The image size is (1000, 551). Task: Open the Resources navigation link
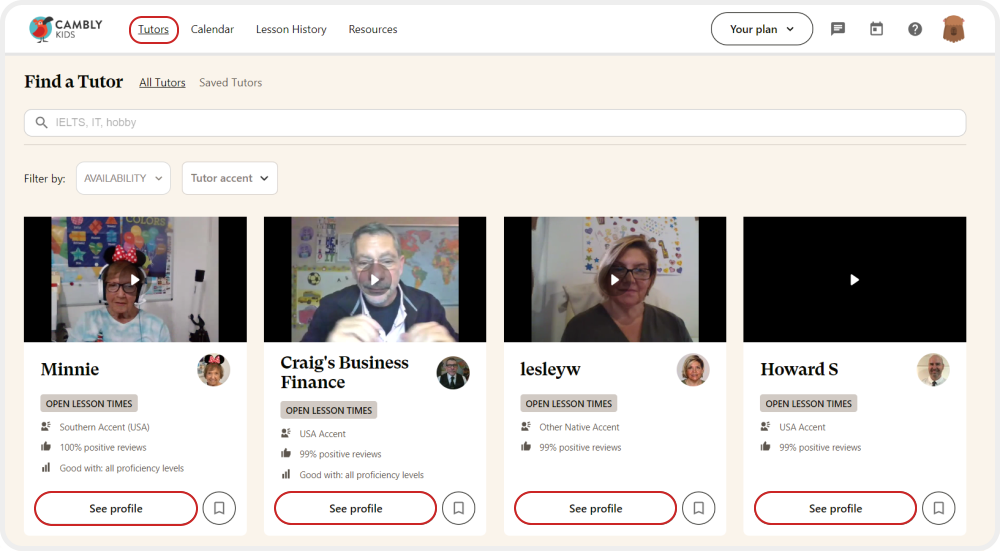pyautogui.click(x=373, y=29)
